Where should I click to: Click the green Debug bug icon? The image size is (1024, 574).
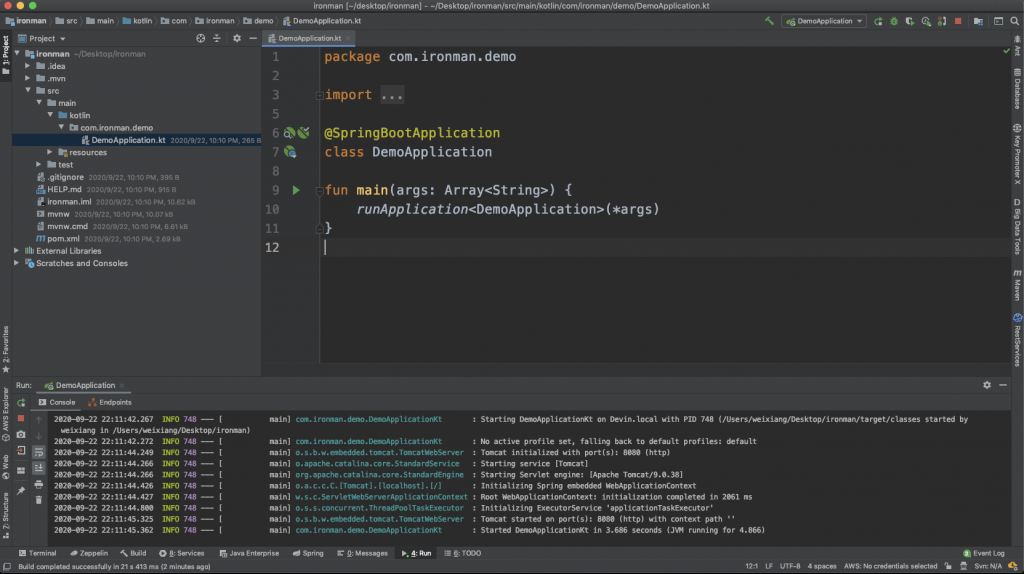[x=894, y=21]
